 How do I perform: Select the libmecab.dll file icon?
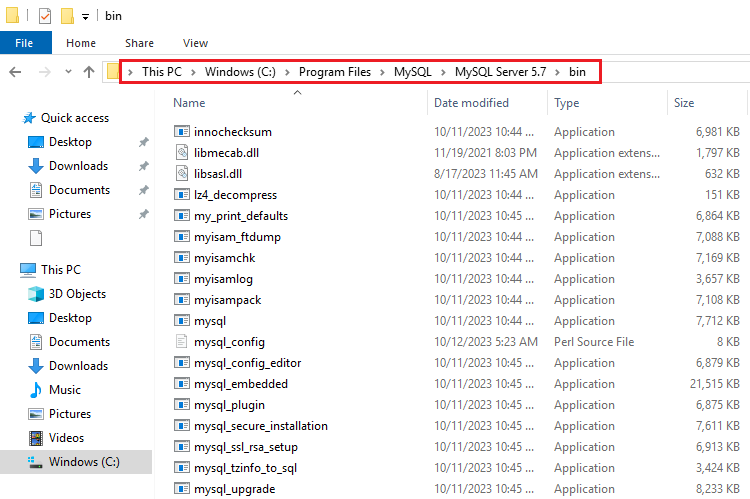[182, 153]
